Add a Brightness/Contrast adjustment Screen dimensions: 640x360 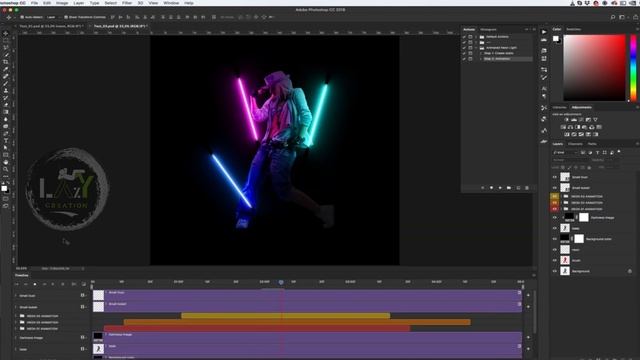coord(567,120)
